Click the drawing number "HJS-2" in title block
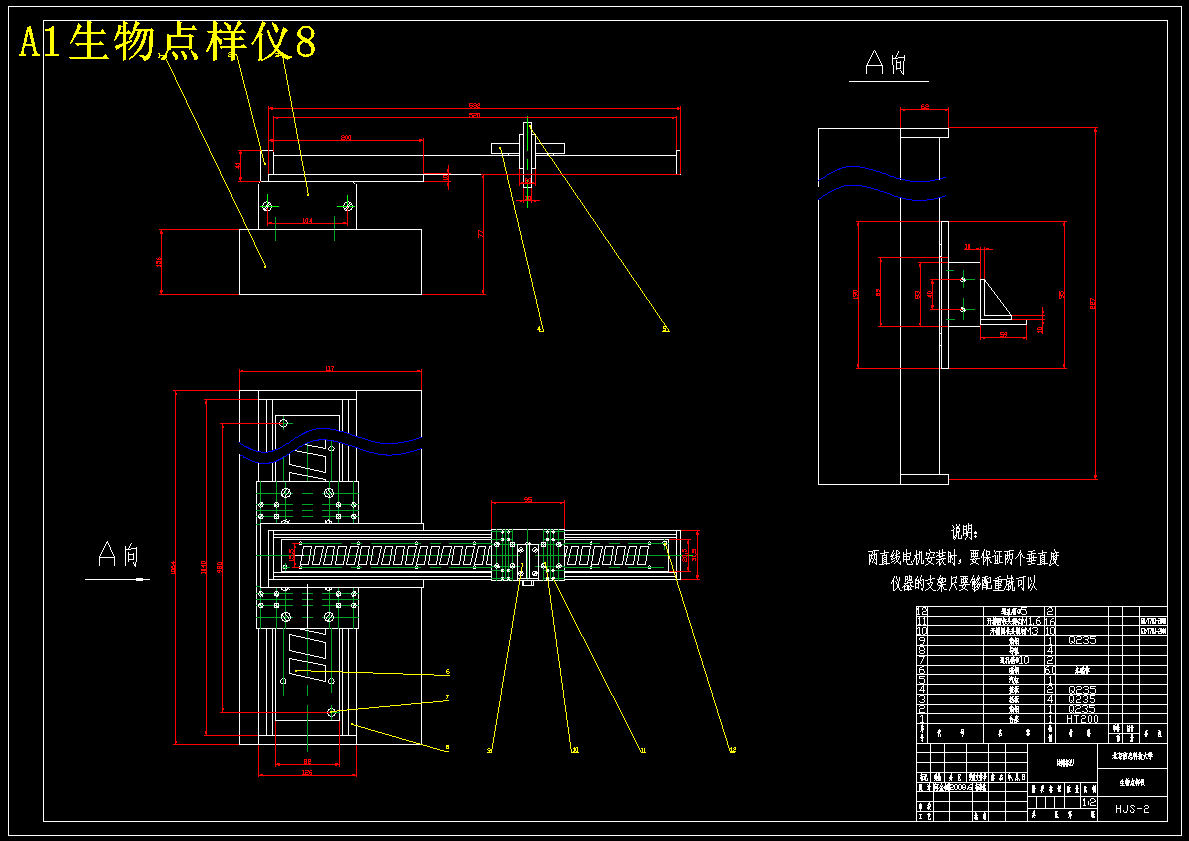 tap(1132, 809)
